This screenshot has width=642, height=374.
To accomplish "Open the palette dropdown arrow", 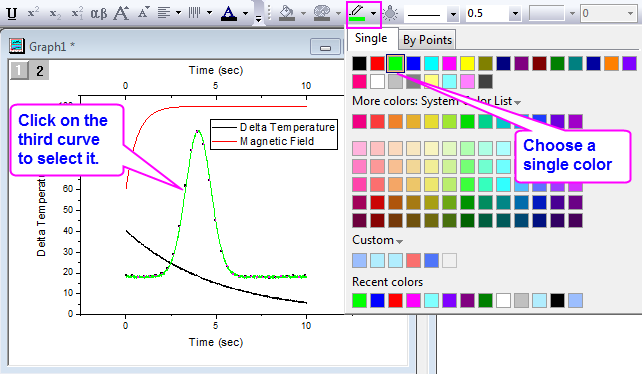I will click(x=338, y=13).
